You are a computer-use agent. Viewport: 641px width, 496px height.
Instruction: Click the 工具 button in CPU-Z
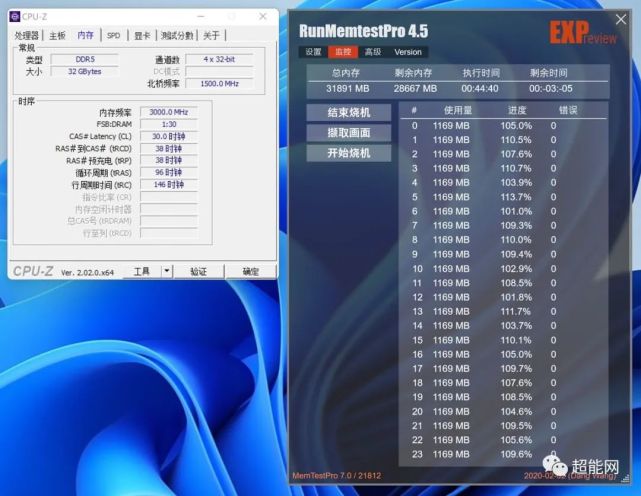click(142, 272)
